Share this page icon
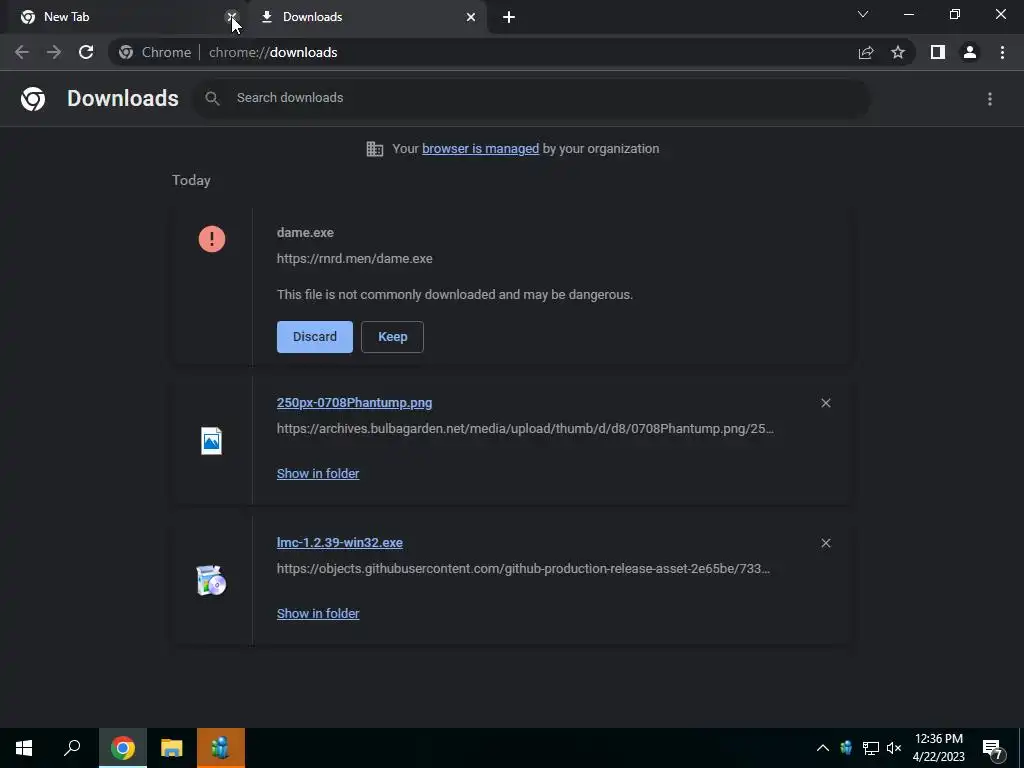 coord(866,52)
